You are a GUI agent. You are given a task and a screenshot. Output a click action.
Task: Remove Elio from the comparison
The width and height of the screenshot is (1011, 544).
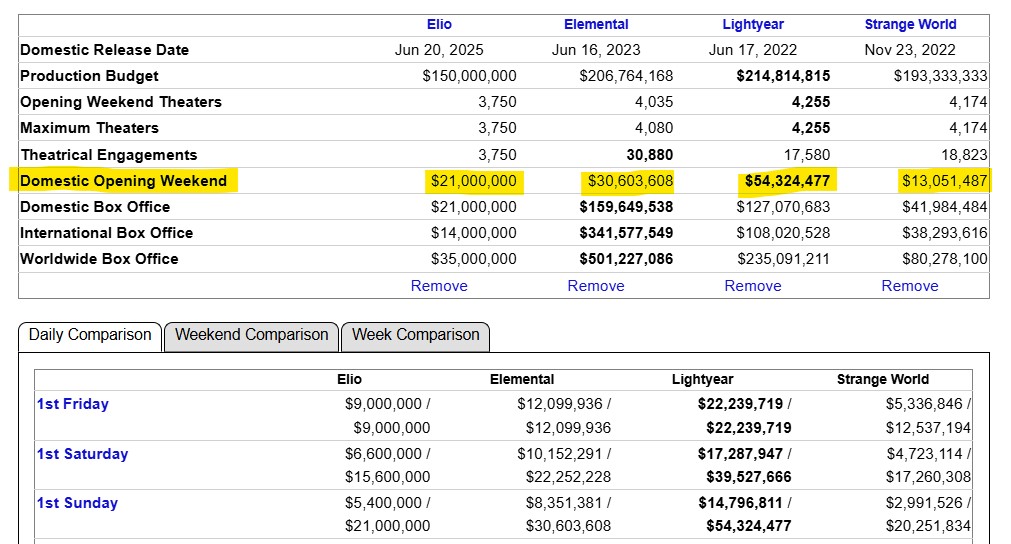click(x=439, y=286)
